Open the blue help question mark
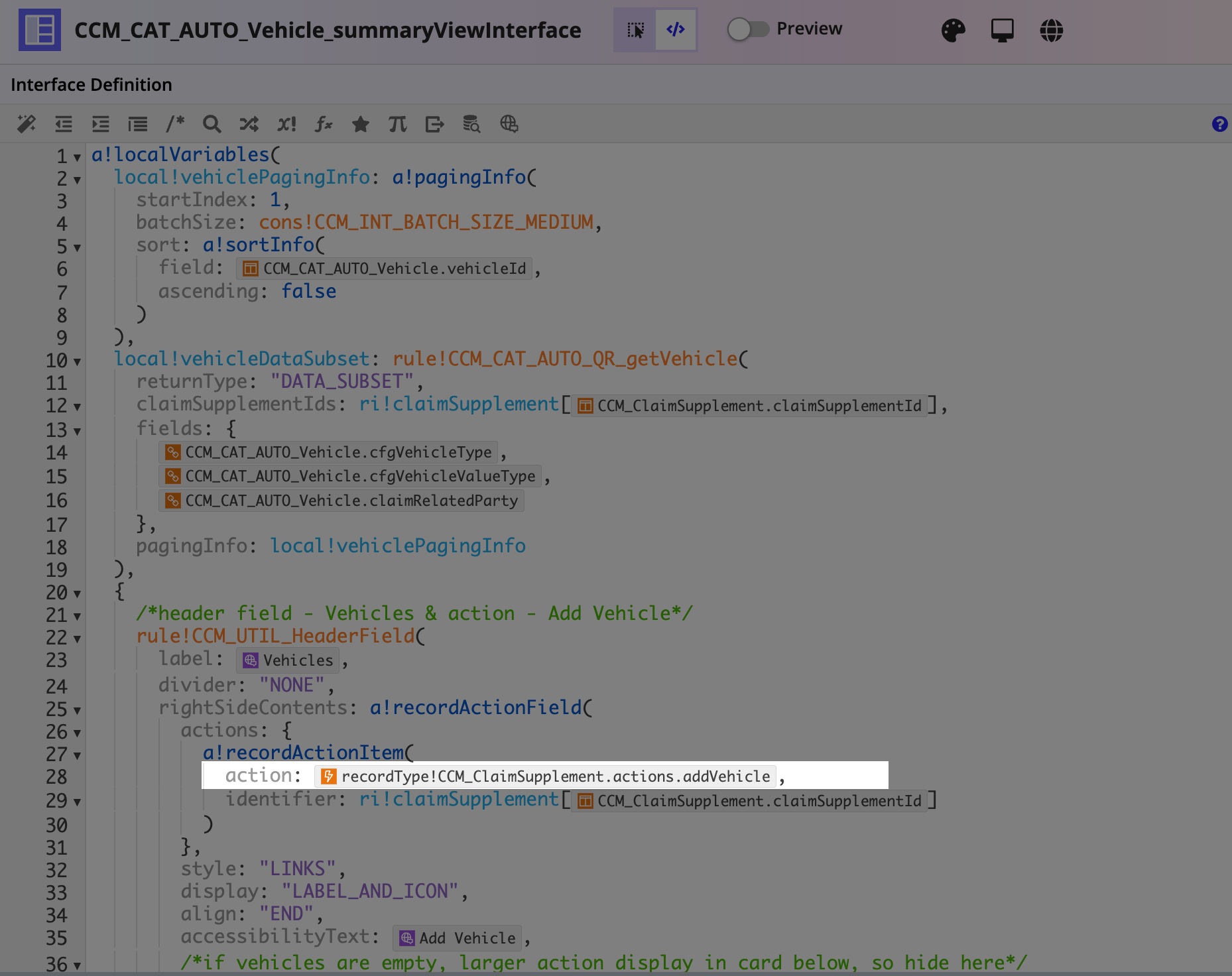The height and width of the screenshot is (976, 1232). click(x=1219, y=124)
